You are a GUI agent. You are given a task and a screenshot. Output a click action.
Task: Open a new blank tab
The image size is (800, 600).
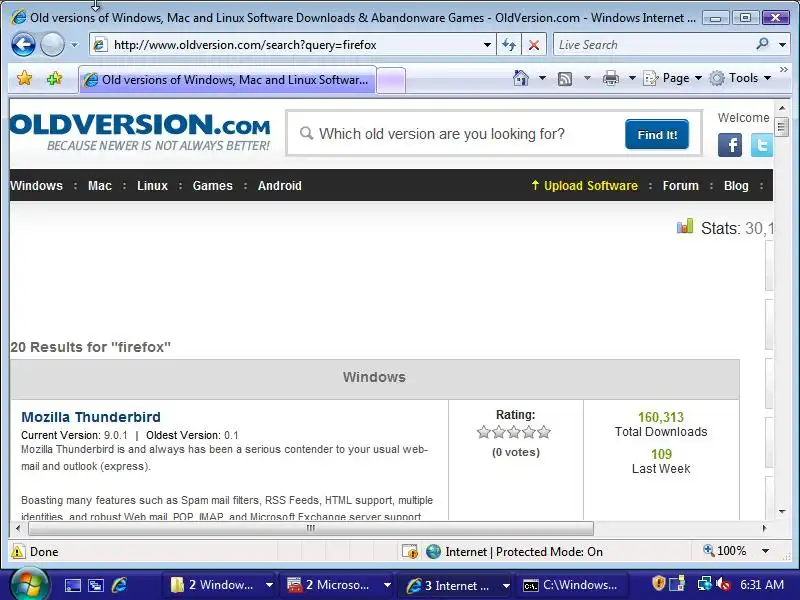tap(391, 81)
